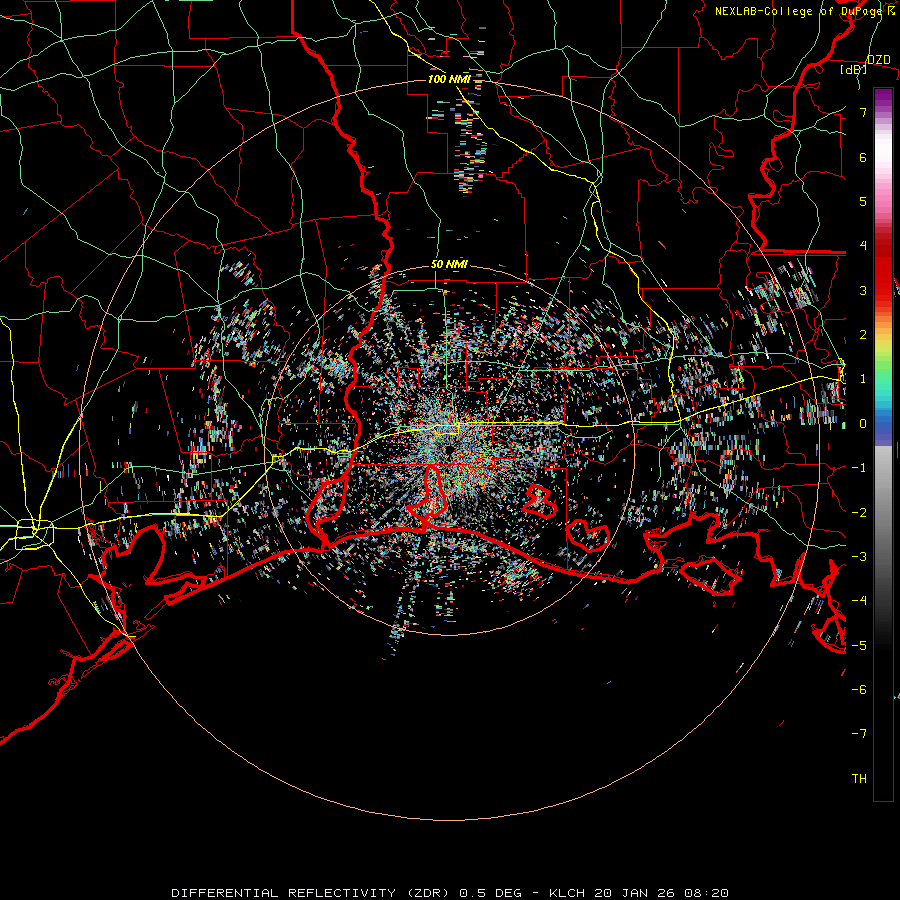The width and height of the screenshot is (900, 900).
Task: Click the KLCH 20 JAN 26 08:20 timestamp
Action: 638,893
